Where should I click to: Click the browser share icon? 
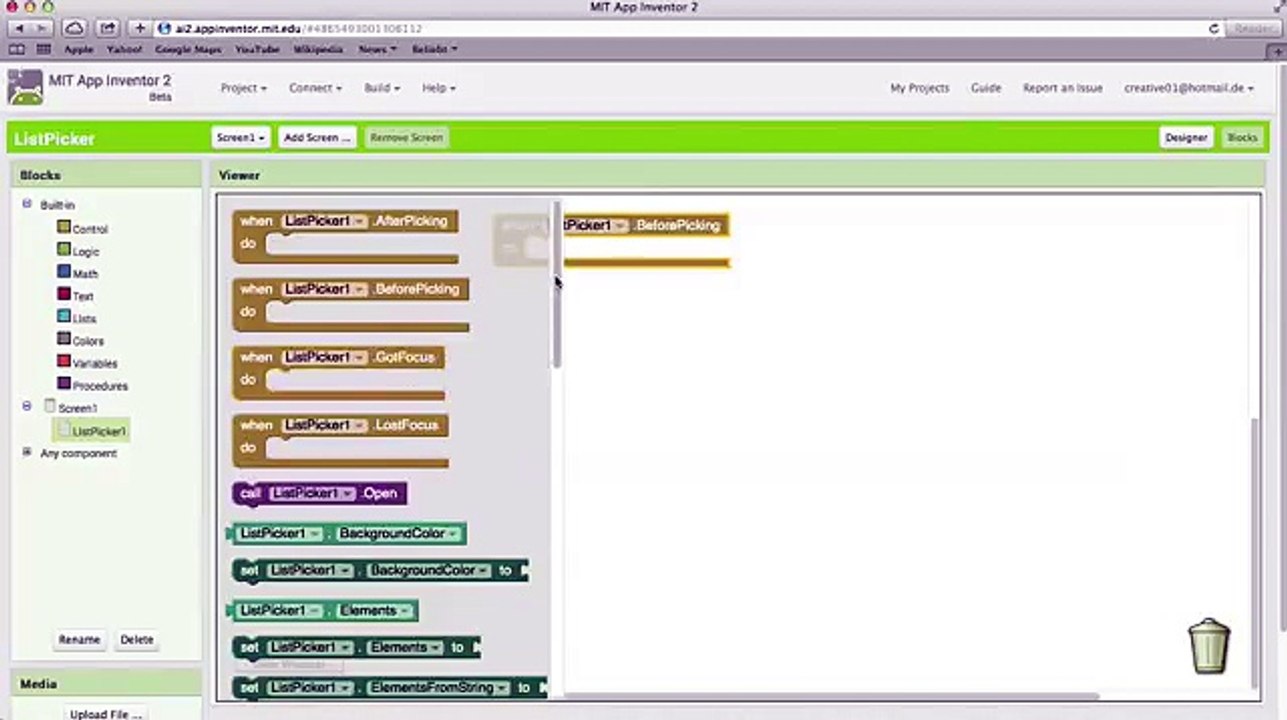(x=107, y=29)
